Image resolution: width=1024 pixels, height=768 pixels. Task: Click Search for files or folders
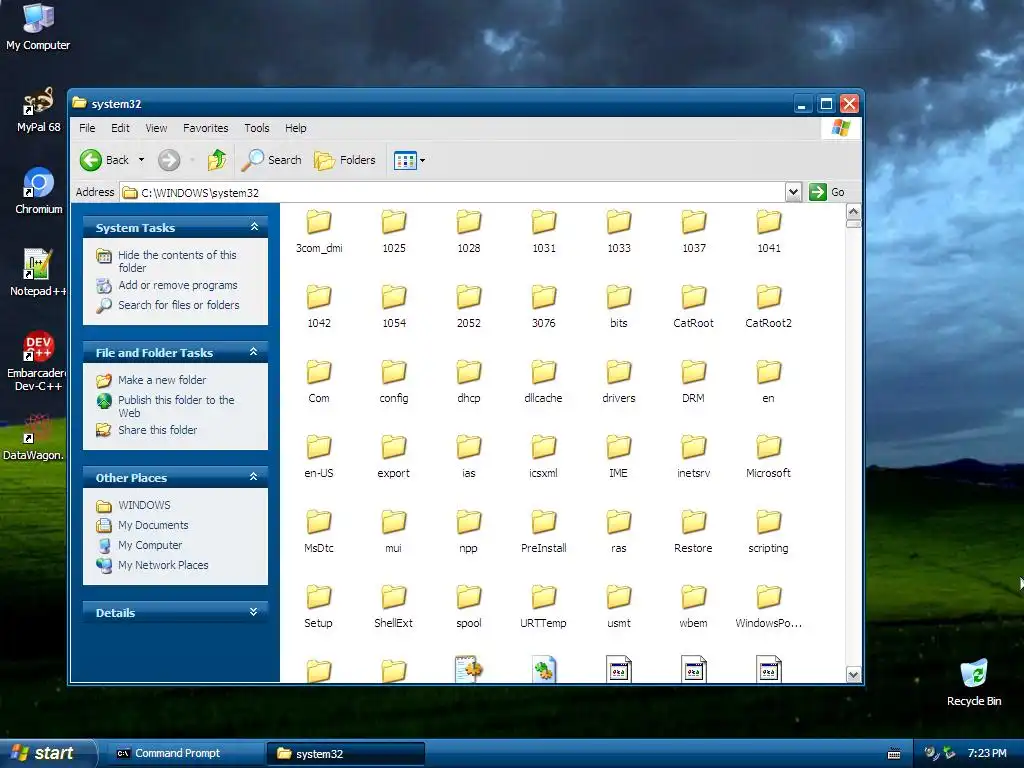click(x=178, y=305)
